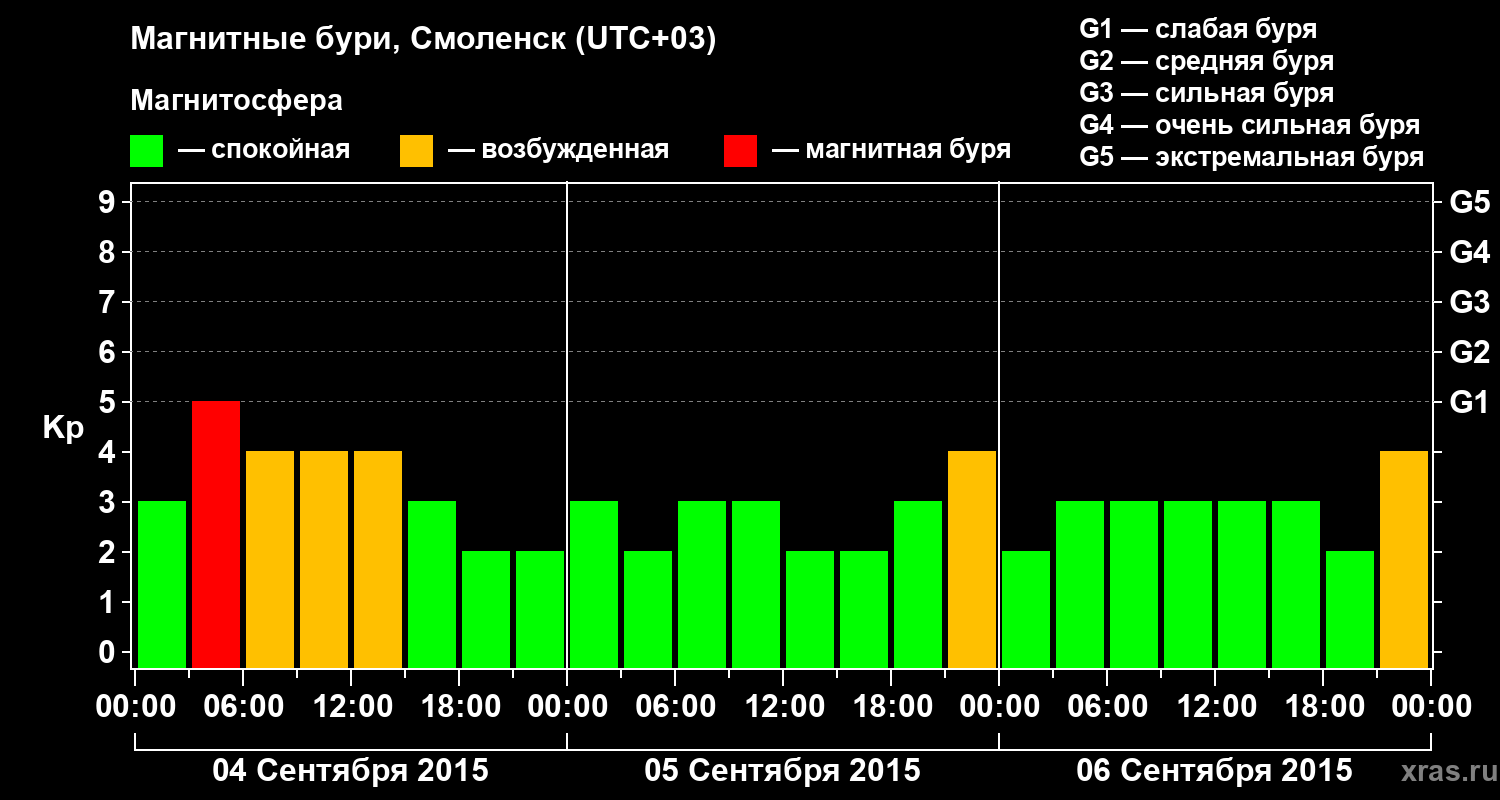Click the G1 — слабая буря legend line

pyautogui.click(x=1198, y=29)
